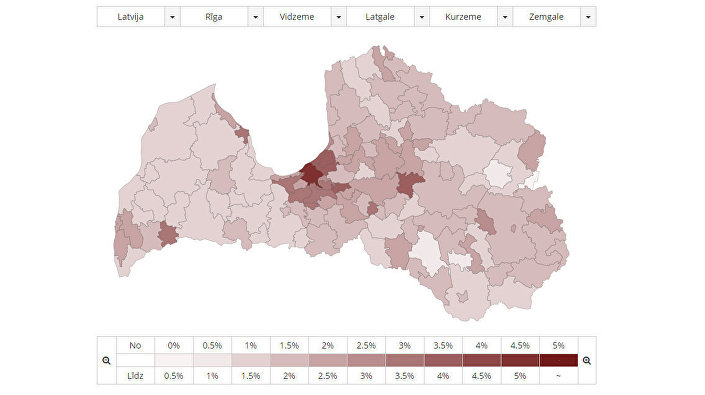Expand the Latgale dropdown arrow

pyautogui.click(x=422, y=17)
